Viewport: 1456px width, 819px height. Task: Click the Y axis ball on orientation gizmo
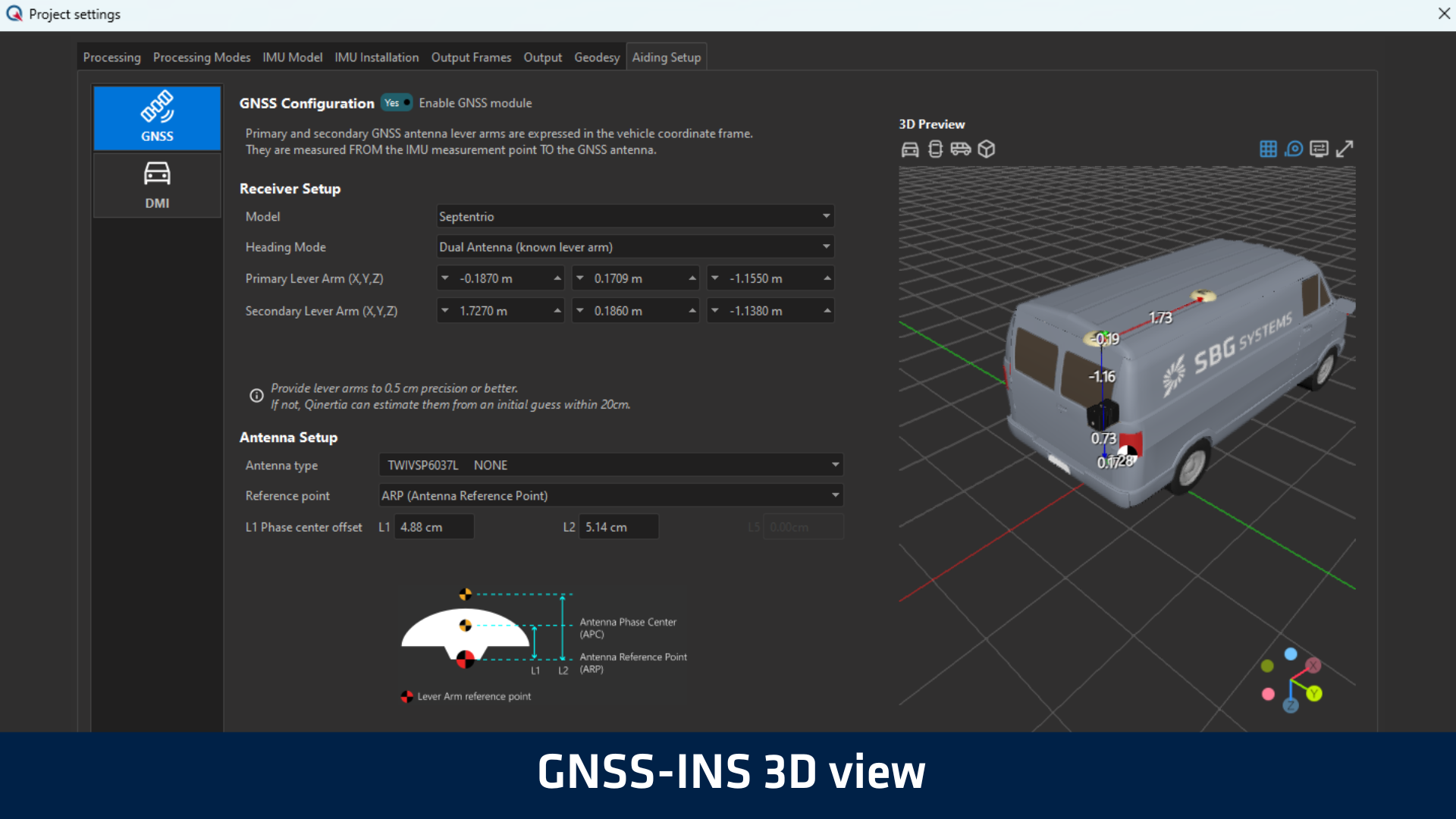click(x=1314, y=693)
